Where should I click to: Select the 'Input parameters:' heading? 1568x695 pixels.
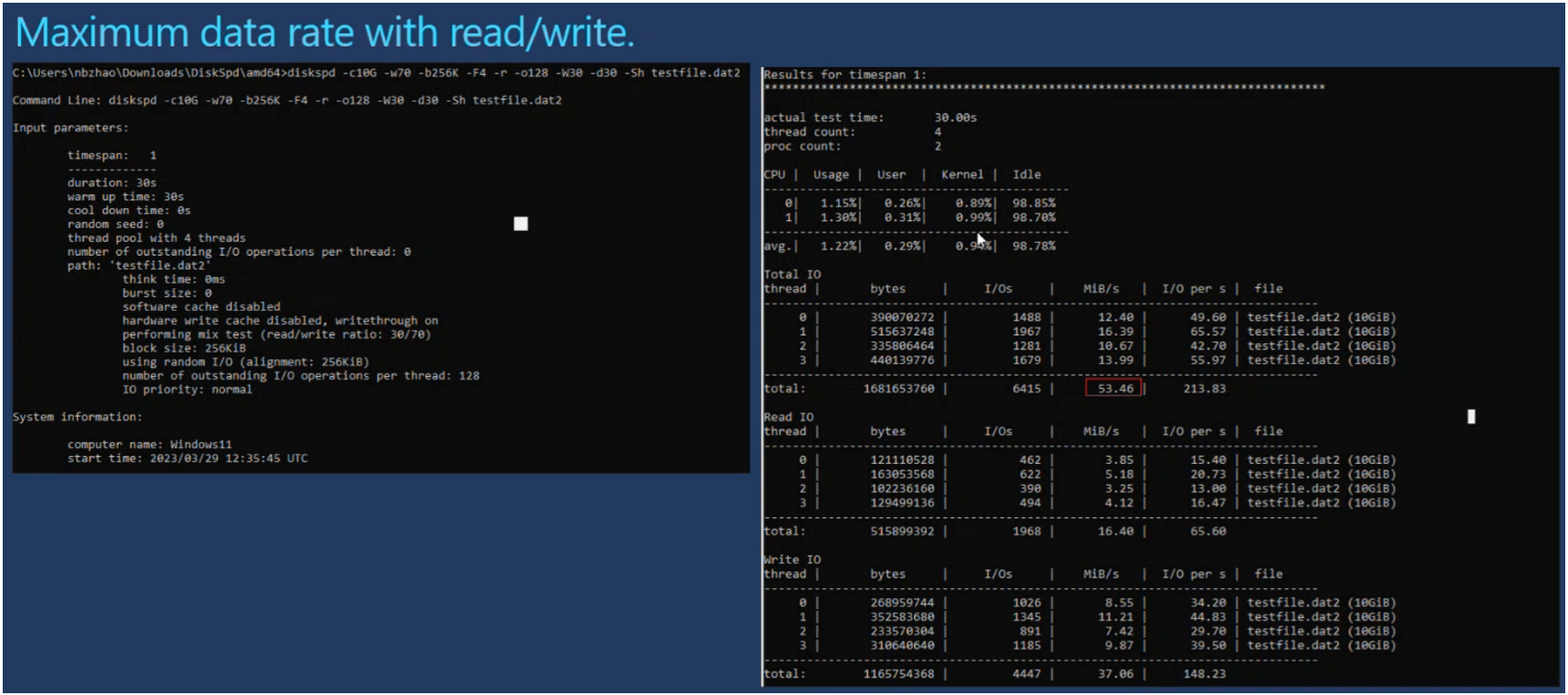pos(71,128)
